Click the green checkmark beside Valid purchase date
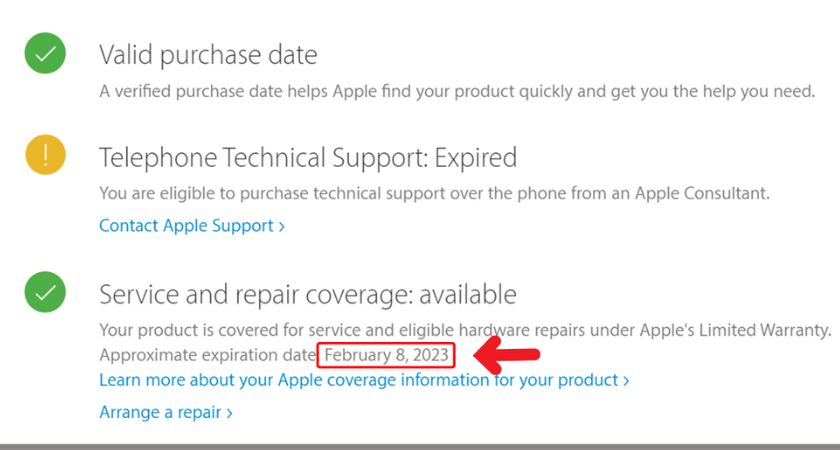This screenshot has width=840, height=450. pyautogui.click(x=46, y=53)
